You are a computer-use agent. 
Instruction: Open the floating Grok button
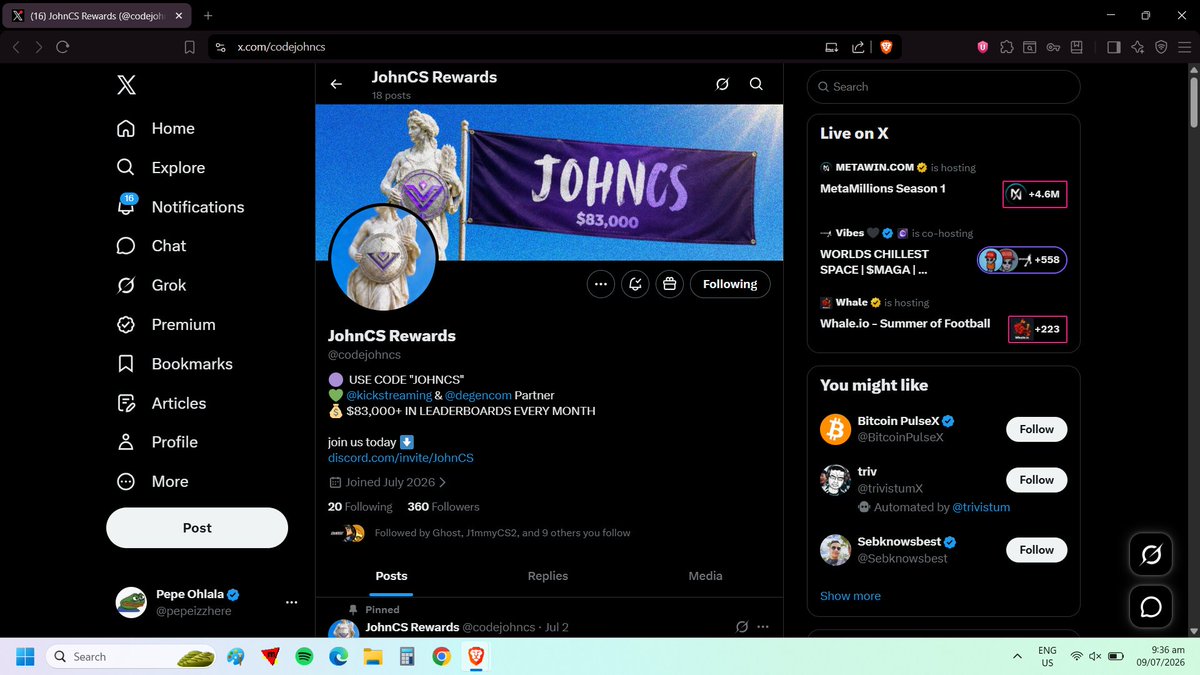(1151, 554)
